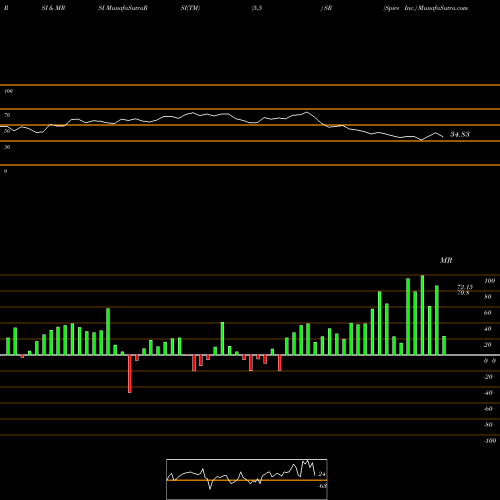
Task: Click the RSI axis label 50
Action: tap(7, 131)
